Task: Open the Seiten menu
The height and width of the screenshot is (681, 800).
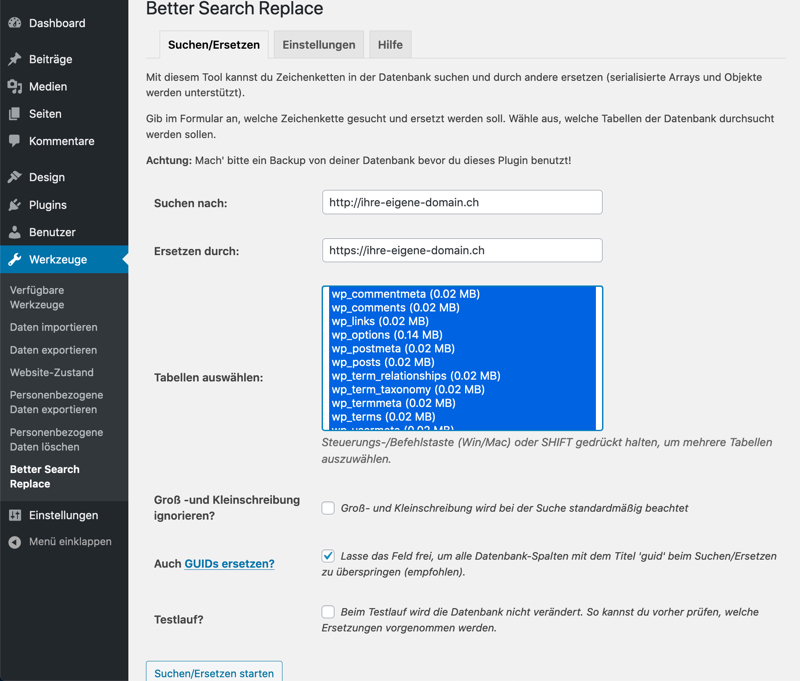Action: pyautogui.click(x=45, y=114)
